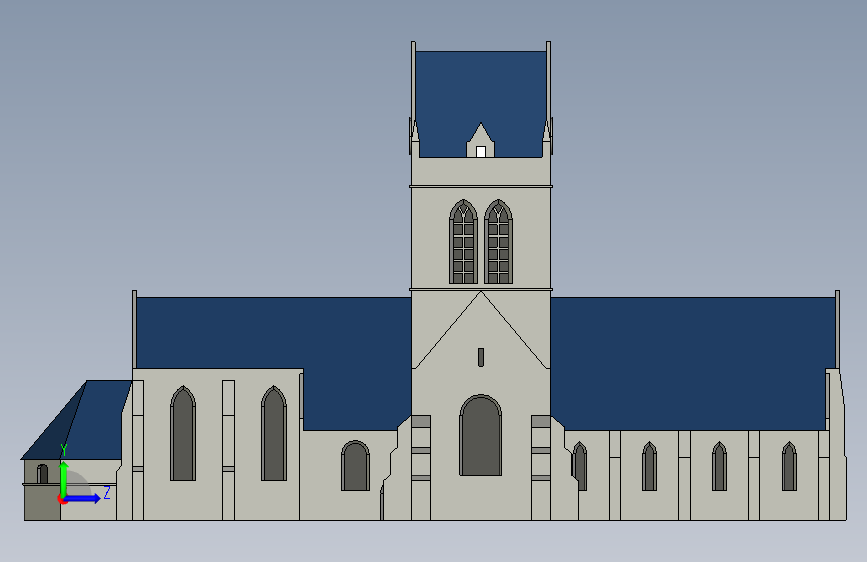This screenshot has height=562, width=867.
Task: Pick the red X axis origin dot
Action: (x=62, y=499)
